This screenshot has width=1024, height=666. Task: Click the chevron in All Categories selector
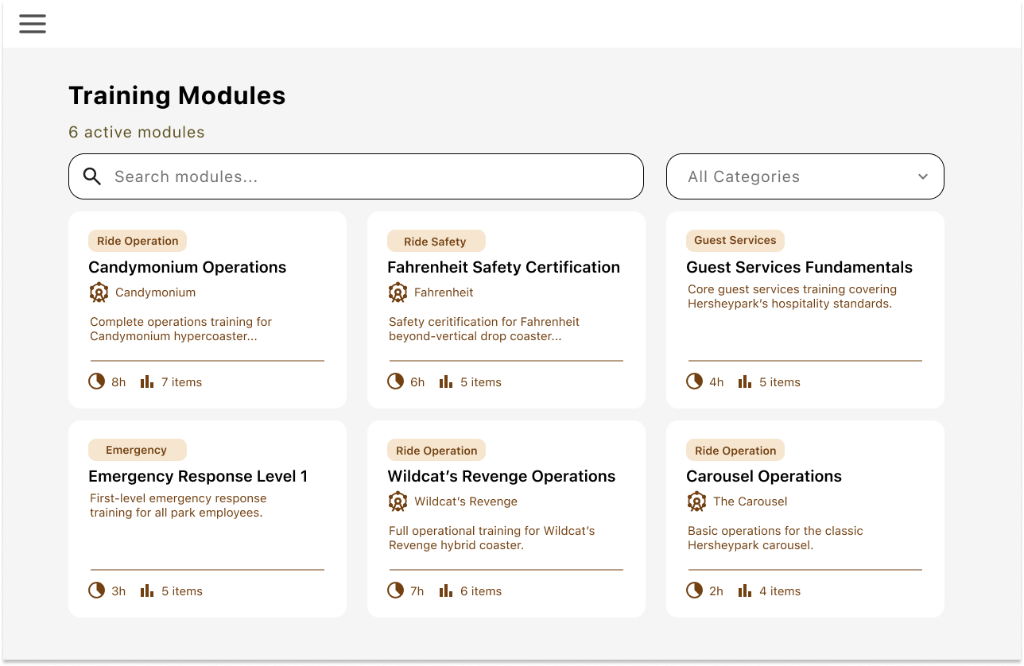923,176
